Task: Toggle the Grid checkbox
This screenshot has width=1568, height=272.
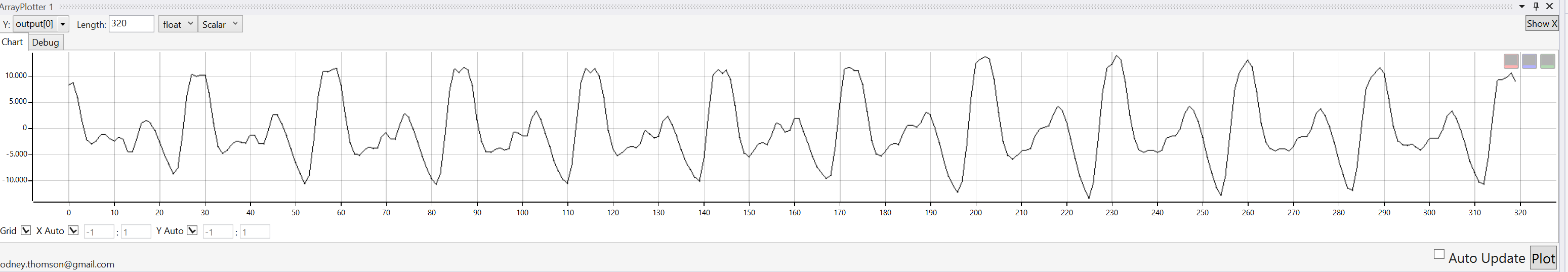Action: (x=26, y=230)
